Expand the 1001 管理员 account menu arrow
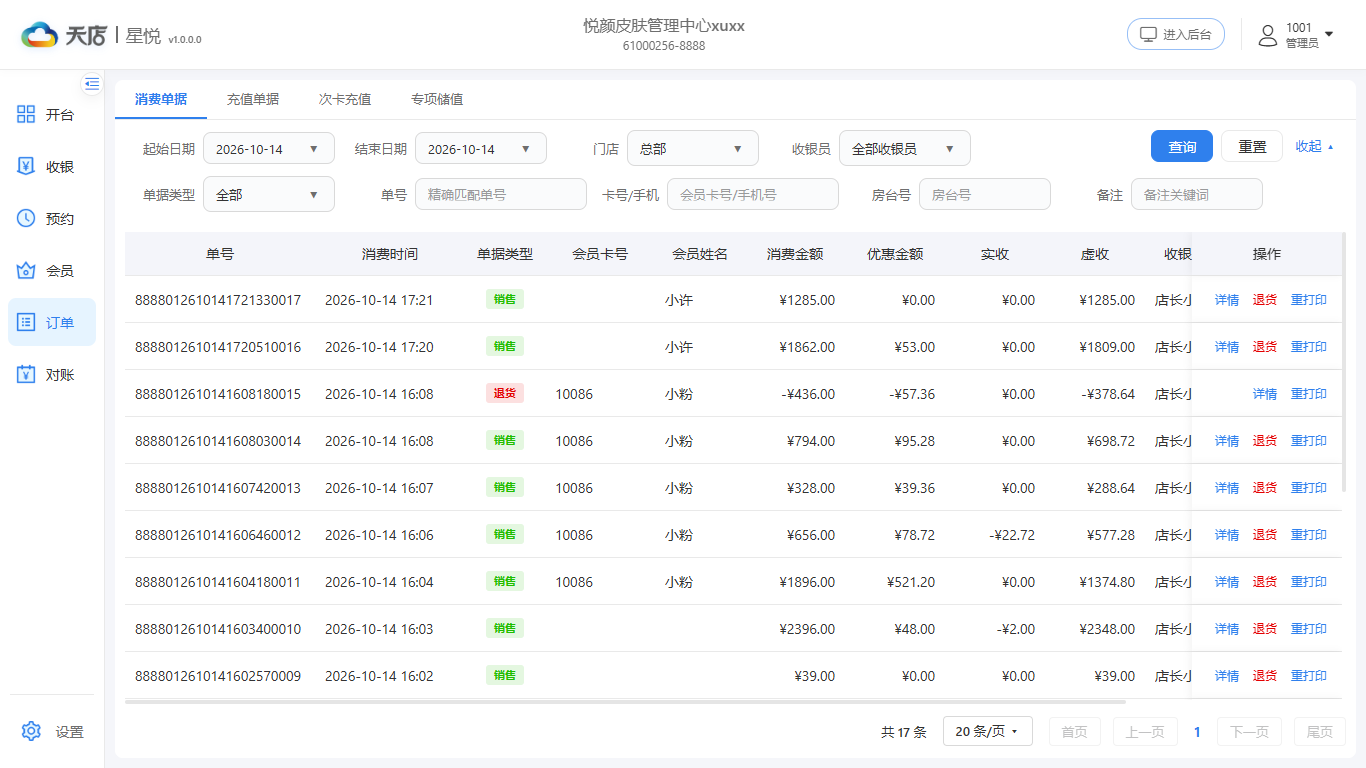Screen dimensions: 1366x768 tap(1329, 35)
